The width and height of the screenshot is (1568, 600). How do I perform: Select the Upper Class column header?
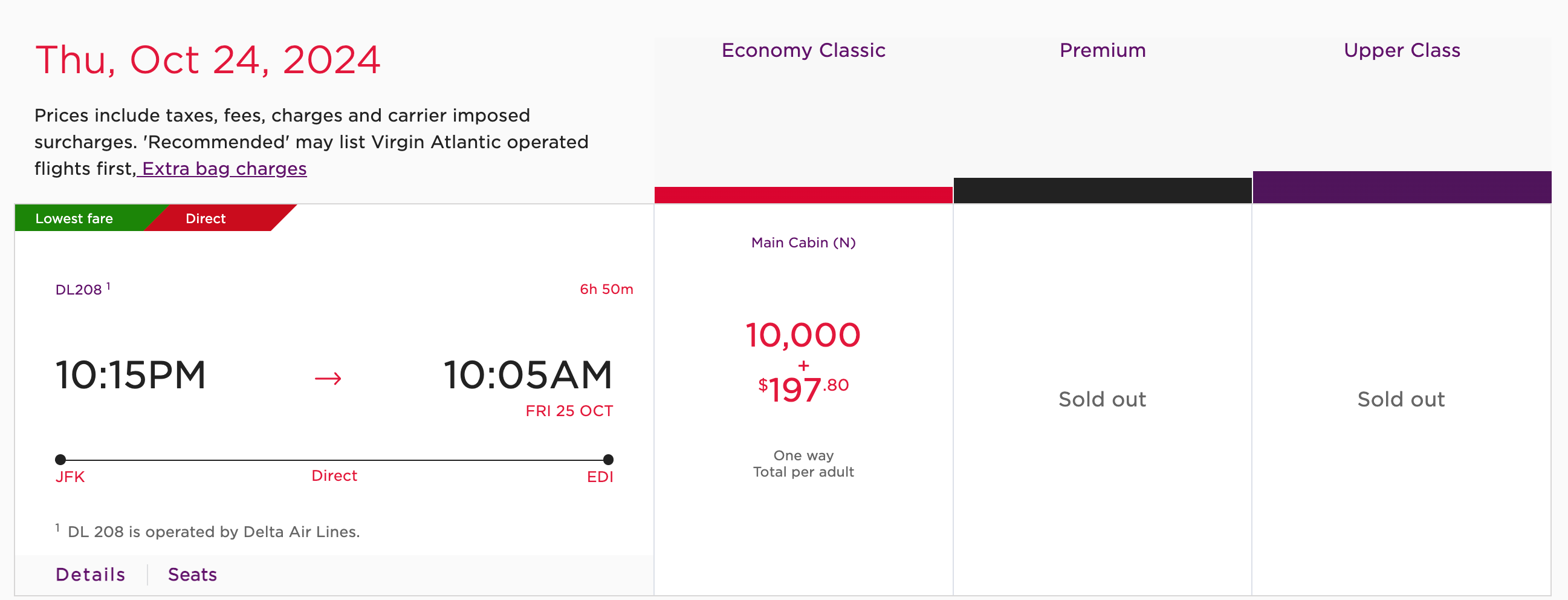[1401, 50]
